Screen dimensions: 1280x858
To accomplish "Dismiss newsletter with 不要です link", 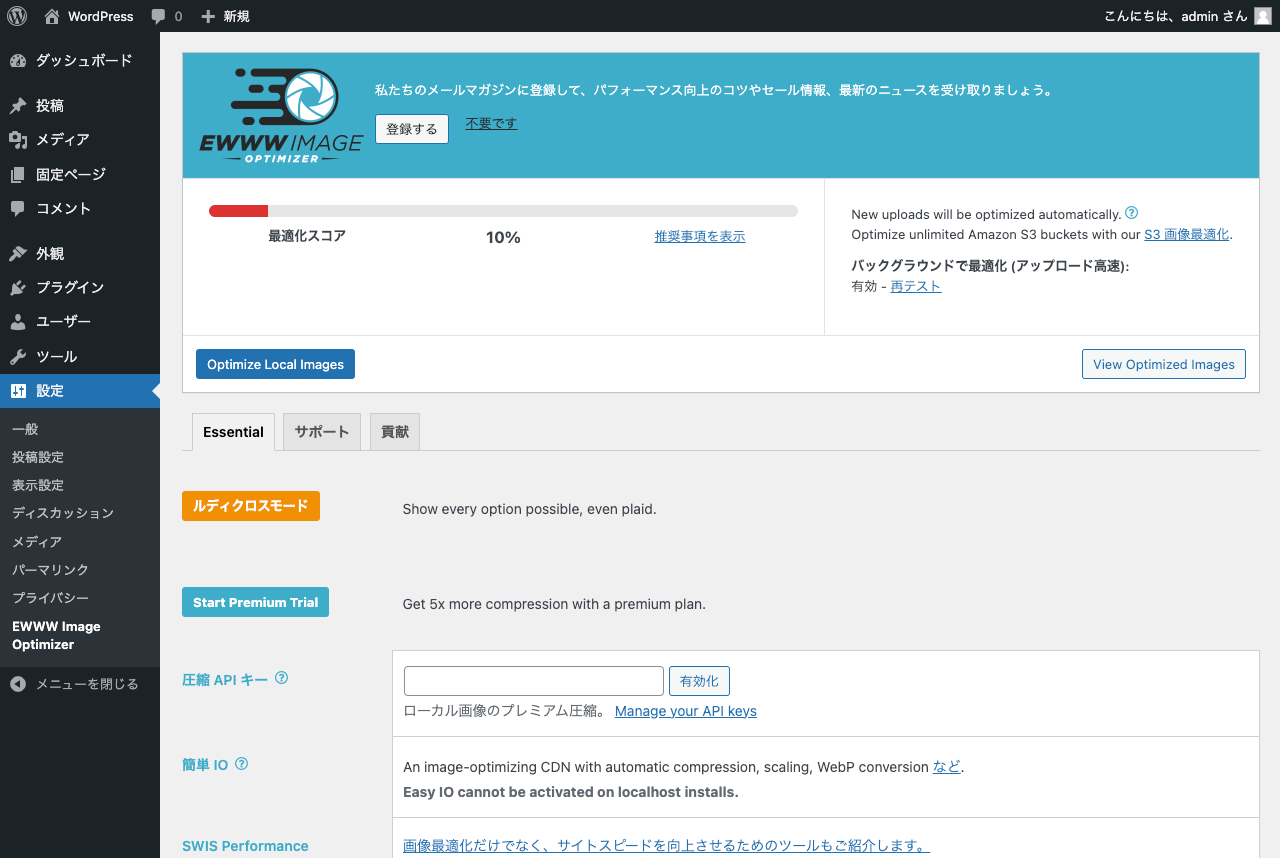I will click(x=491, y=124).
